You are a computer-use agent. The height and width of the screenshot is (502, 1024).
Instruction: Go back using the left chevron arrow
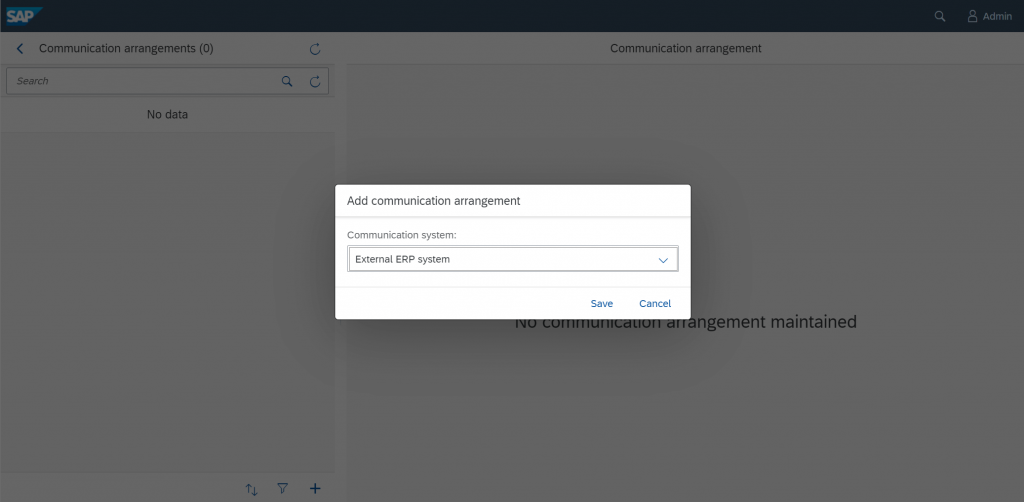coord(20,48)
